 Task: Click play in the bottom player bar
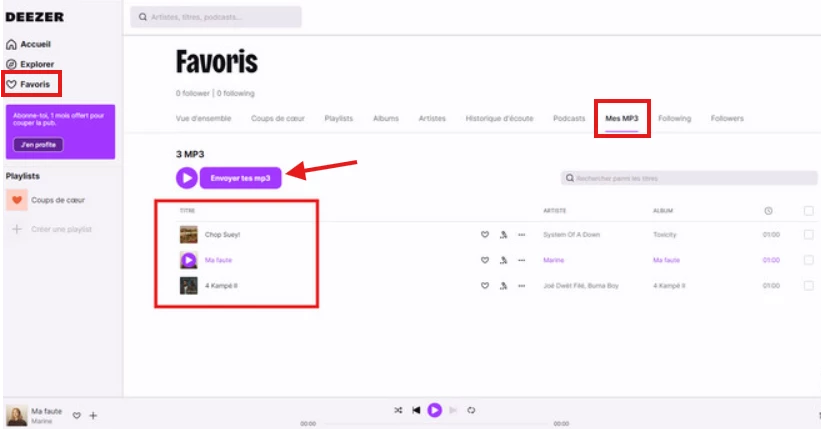point(435,410)
